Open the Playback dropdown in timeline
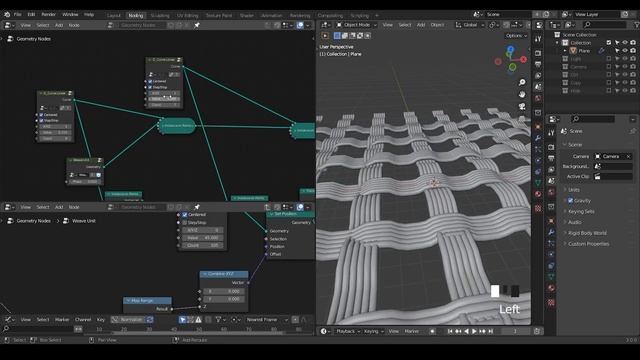This screenshot has width=640, height=360. tap(348, 331)
